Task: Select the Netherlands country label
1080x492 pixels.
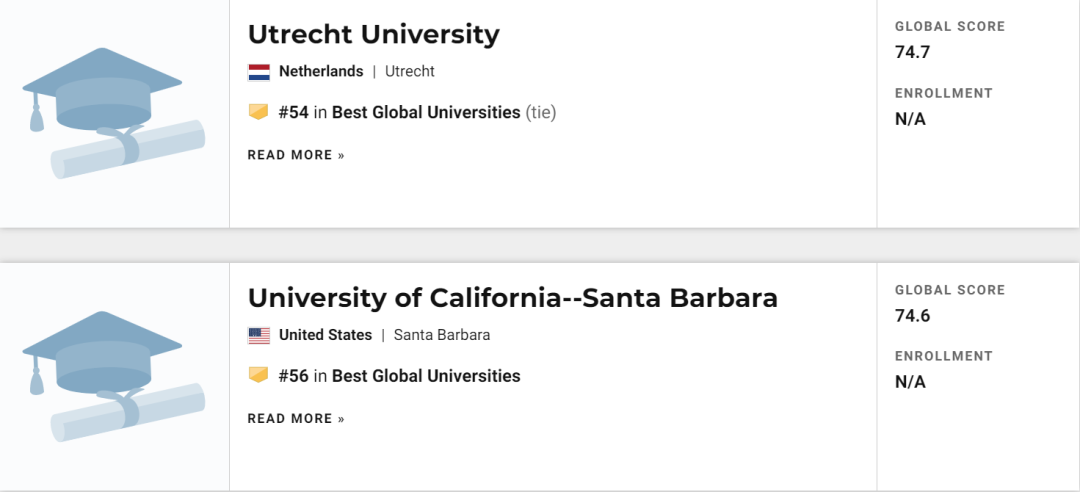Action: (321, 72)
